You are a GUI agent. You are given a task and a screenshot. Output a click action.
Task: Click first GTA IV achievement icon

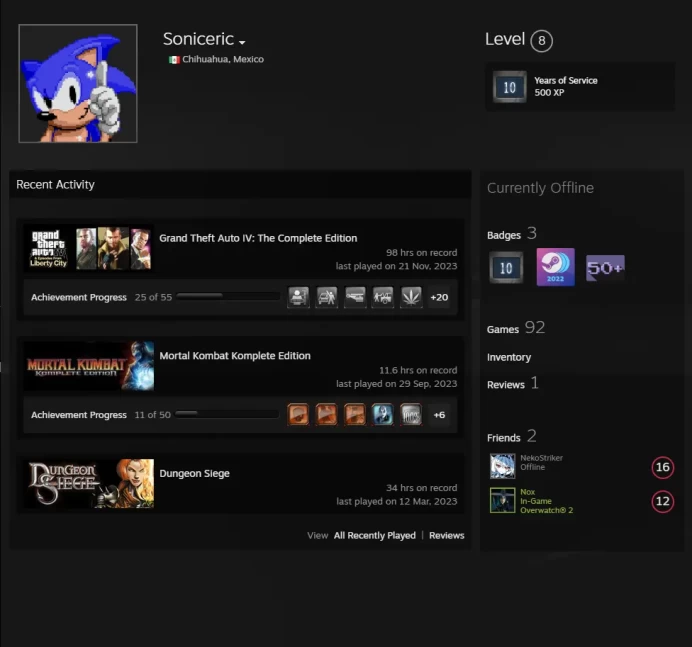298,297
